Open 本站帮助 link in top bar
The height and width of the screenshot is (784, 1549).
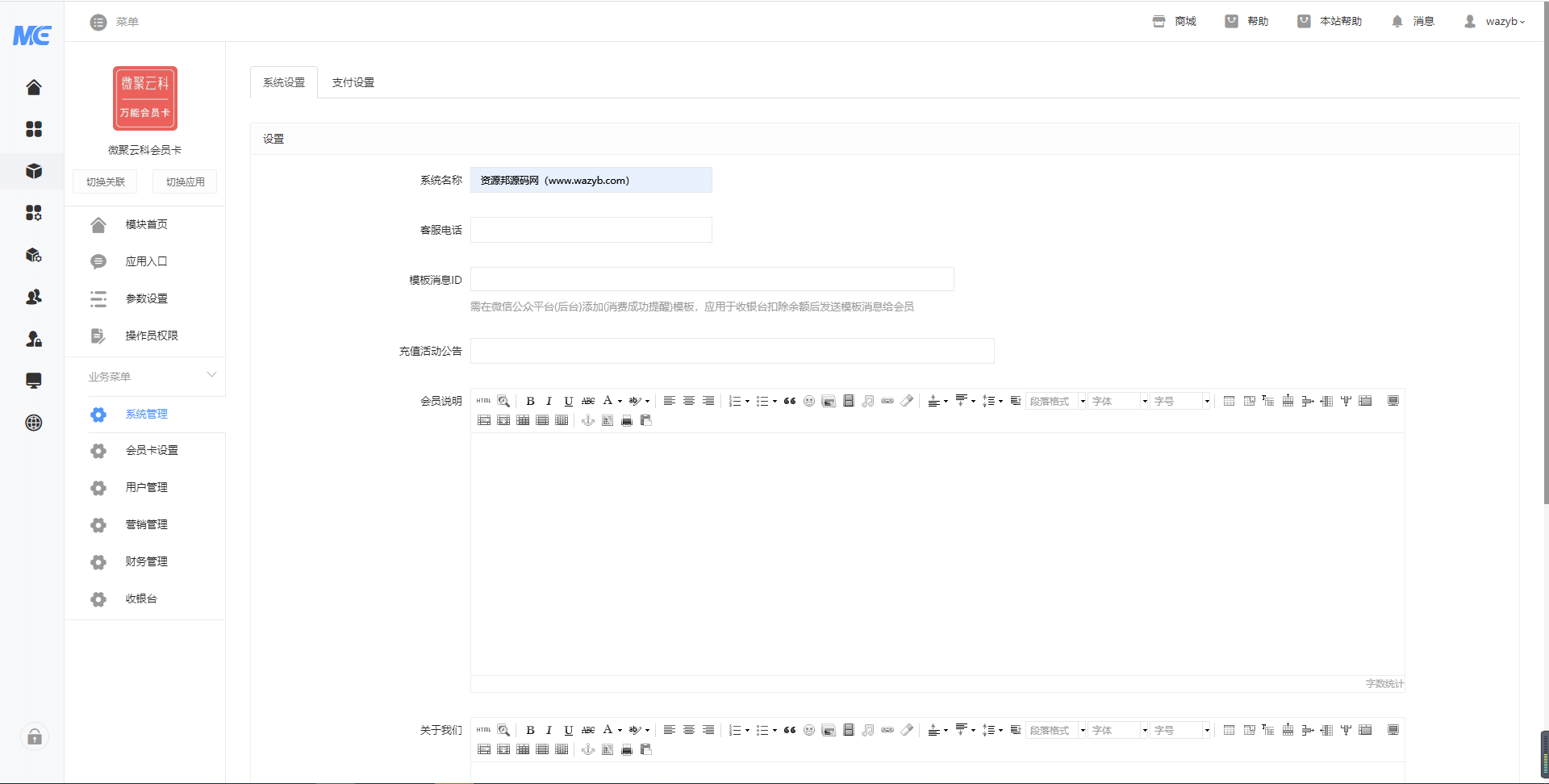1330,22
